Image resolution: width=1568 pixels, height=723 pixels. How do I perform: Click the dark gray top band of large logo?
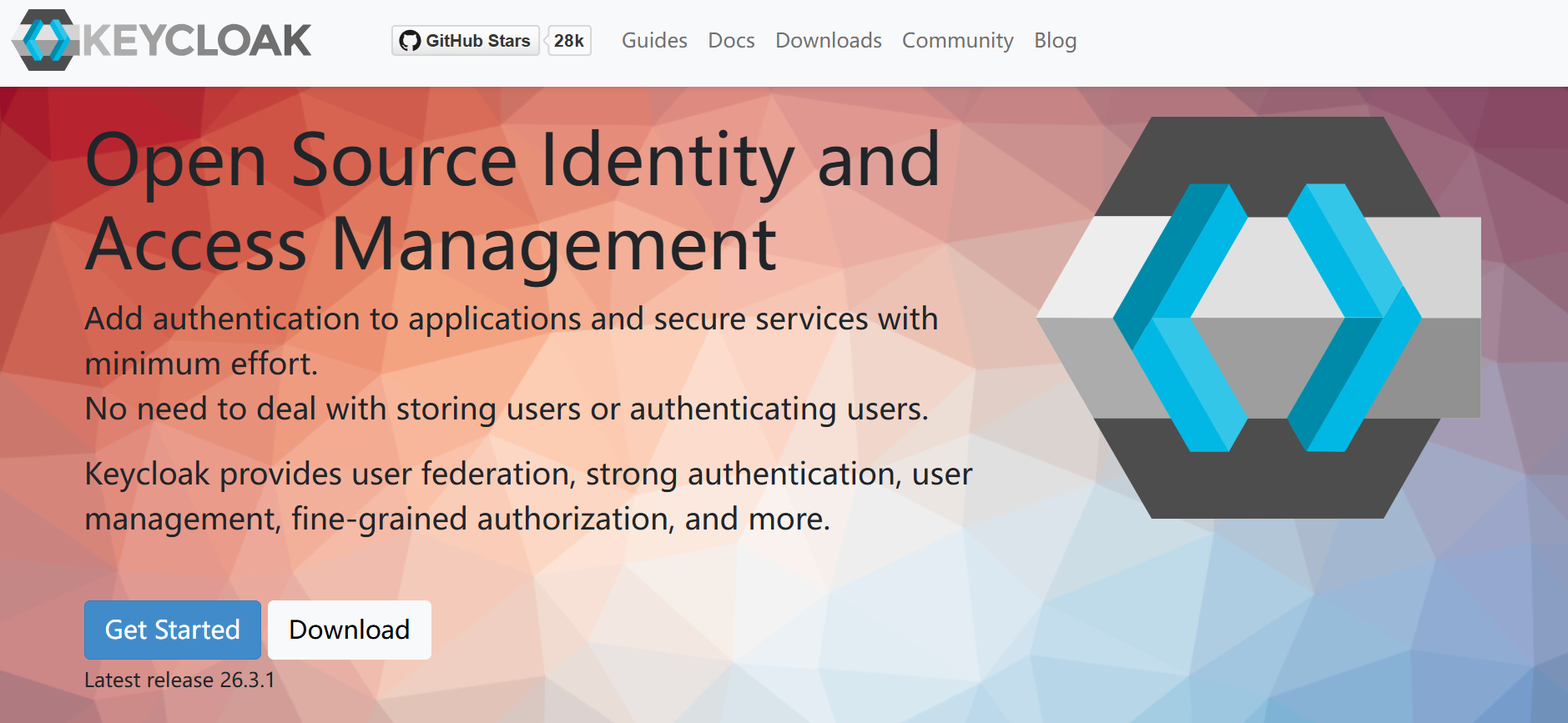click(1268, 167)
